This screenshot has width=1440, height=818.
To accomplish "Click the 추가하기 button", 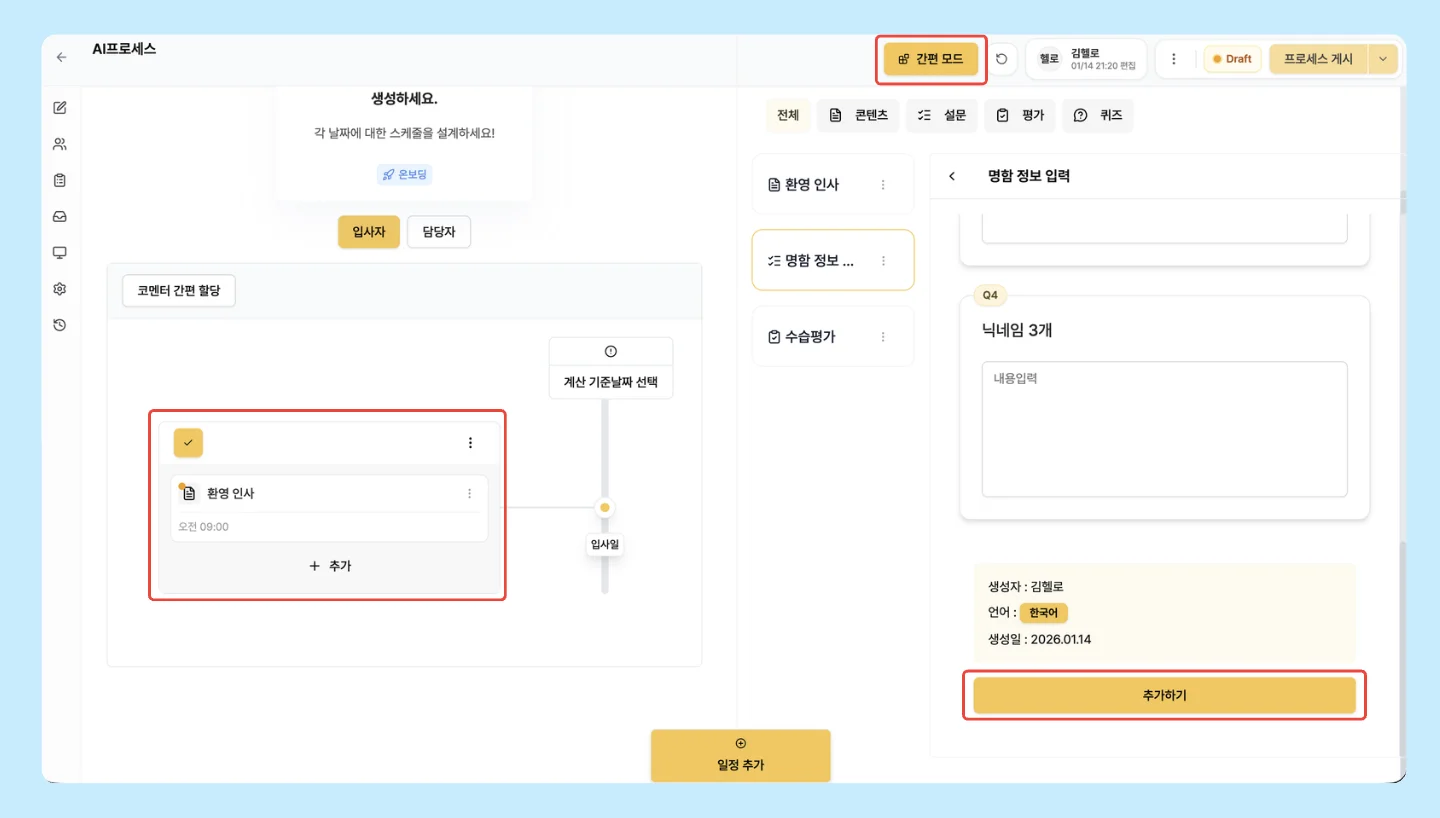I will (1164, 695).
